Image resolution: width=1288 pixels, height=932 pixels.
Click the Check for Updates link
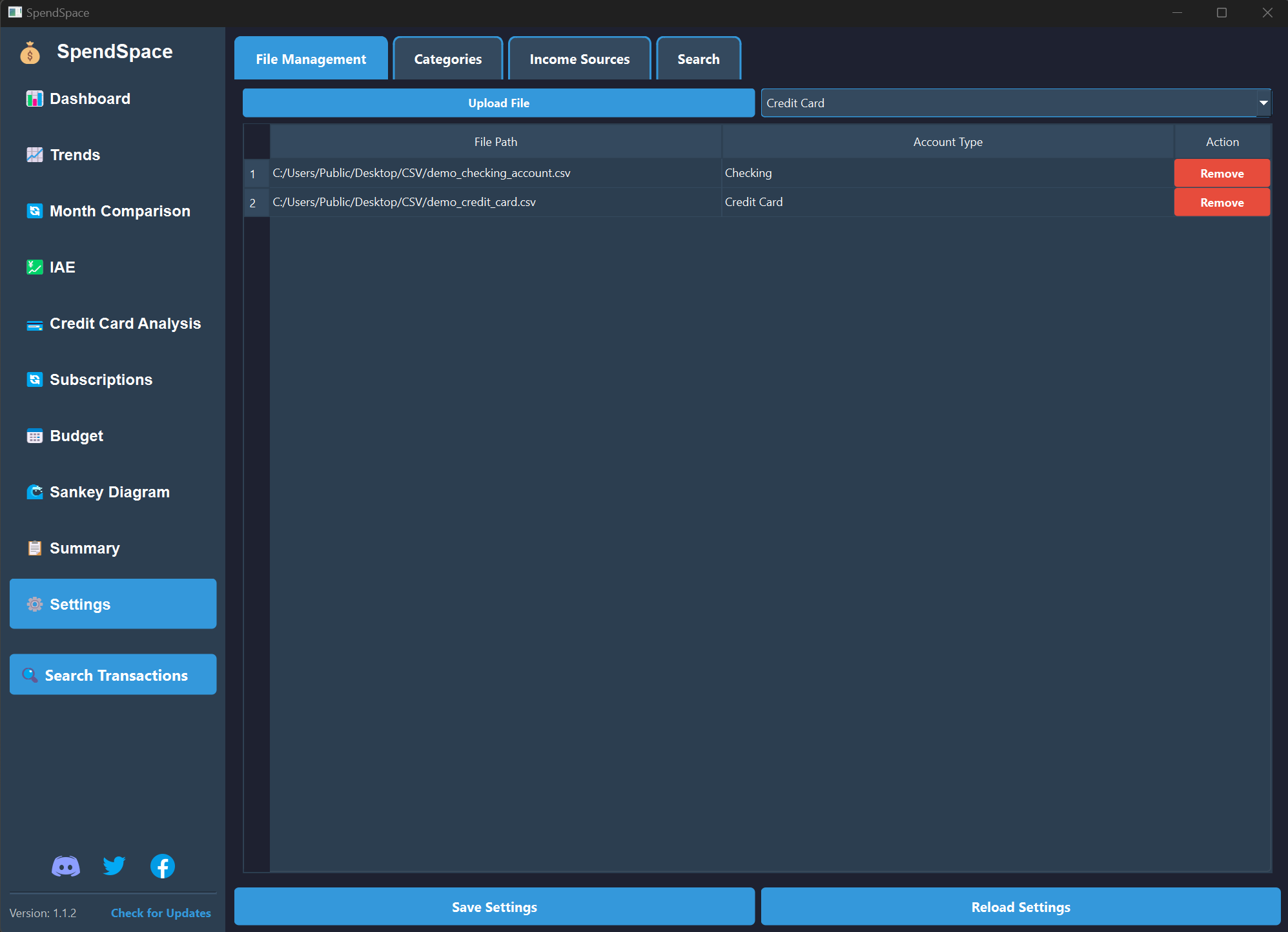pos(161,913)
